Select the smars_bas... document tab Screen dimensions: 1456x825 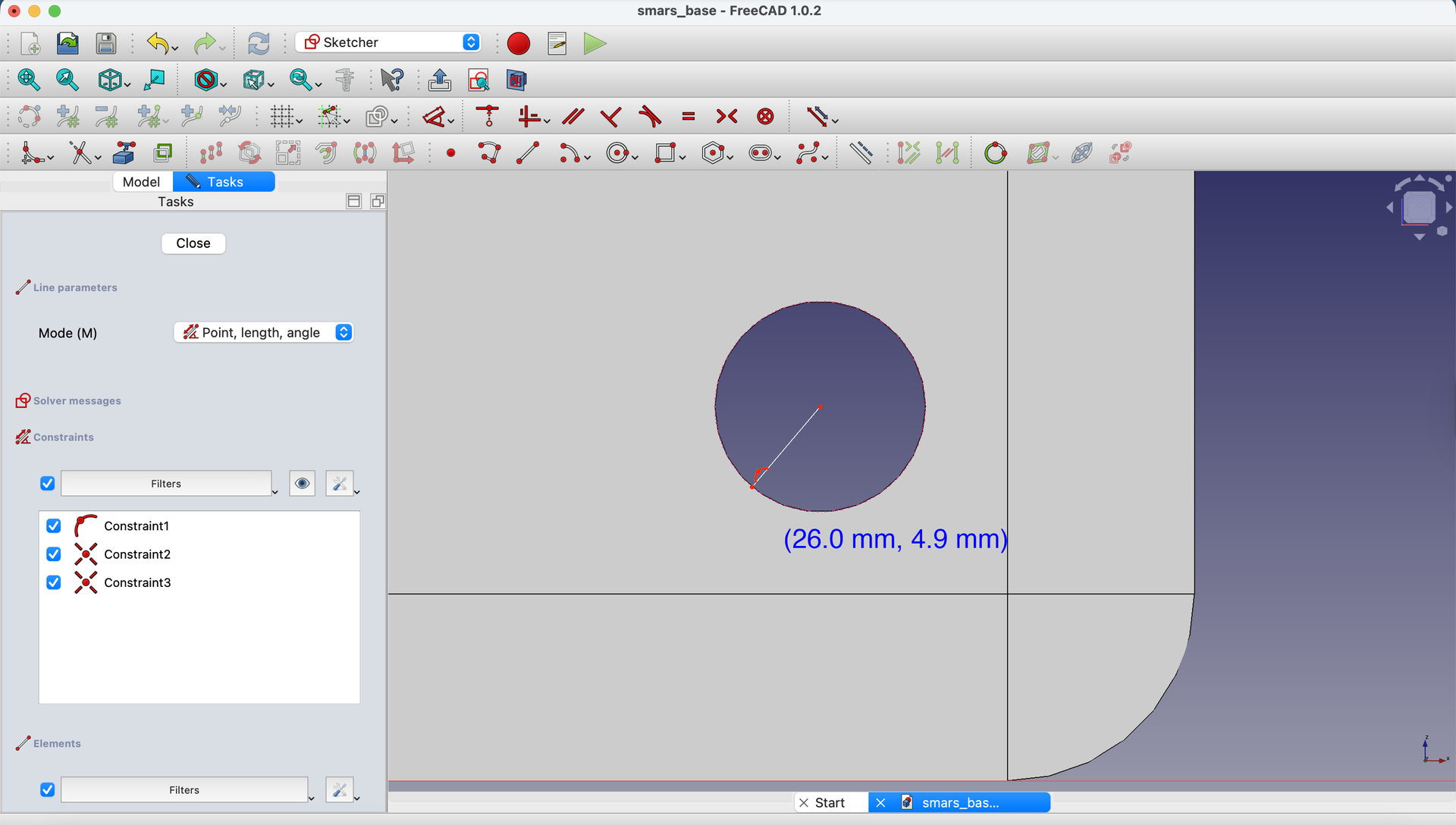[x=960, y=803]
